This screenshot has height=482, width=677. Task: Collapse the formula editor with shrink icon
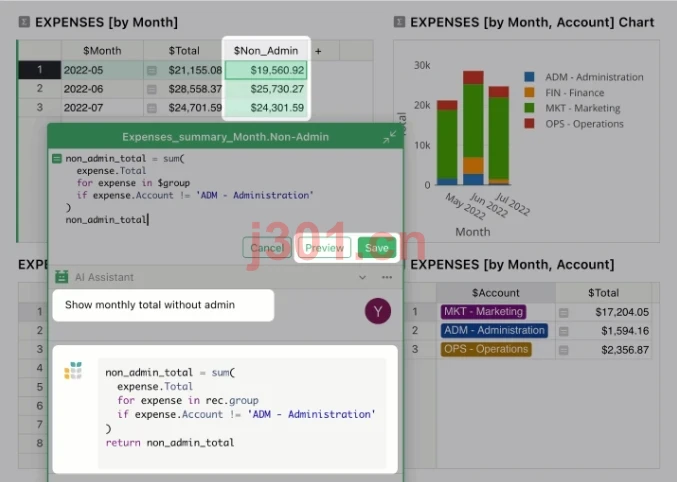click(389, 137)
